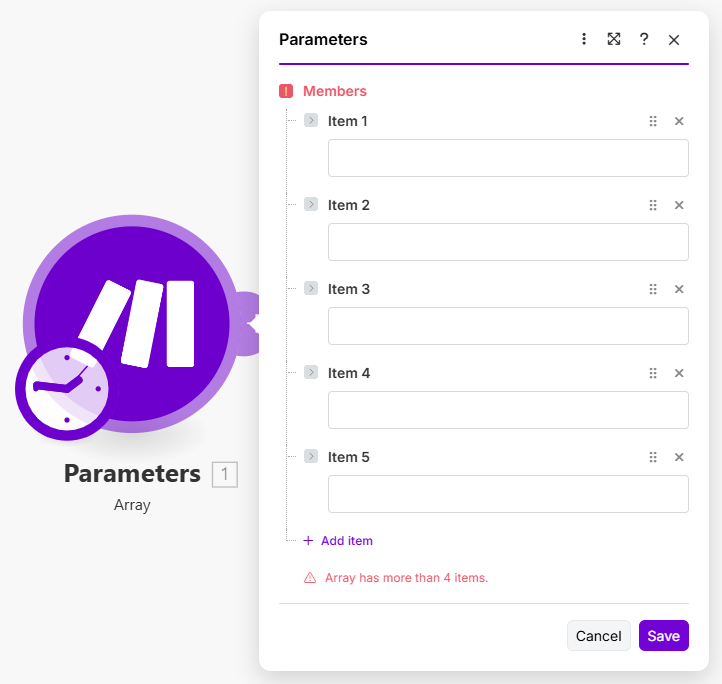Click the drag handle beside Item 4

[653, 373]
